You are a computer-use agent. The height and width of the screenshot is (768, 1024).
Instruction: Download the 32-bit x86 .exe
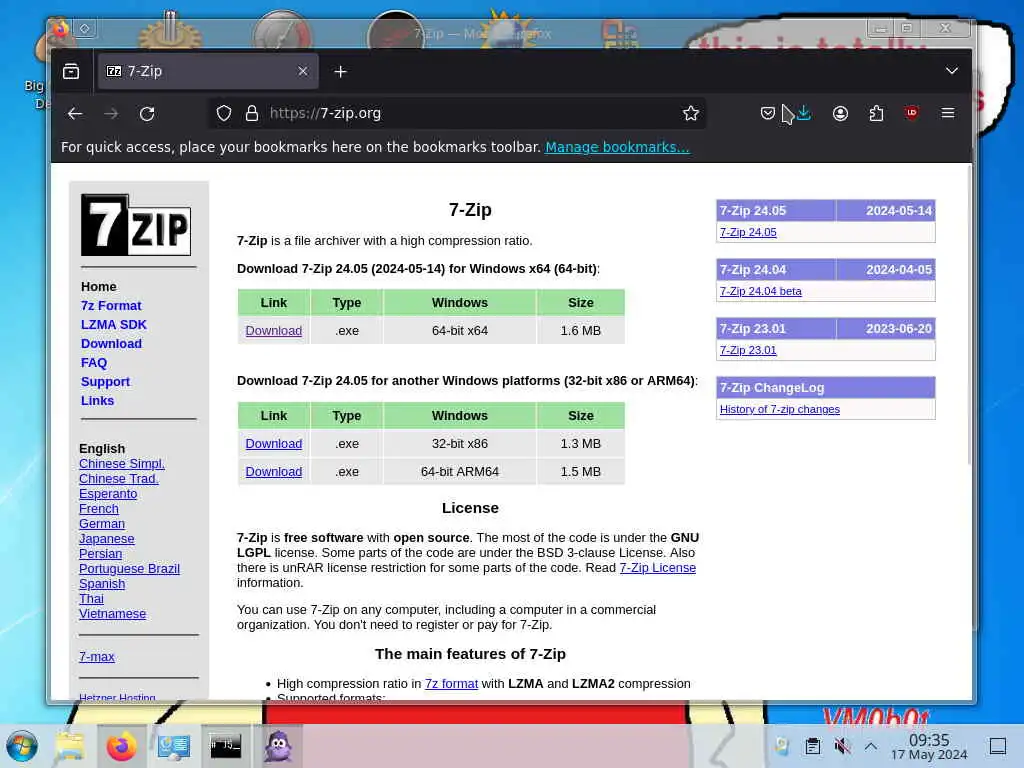(x=274, y=443)
